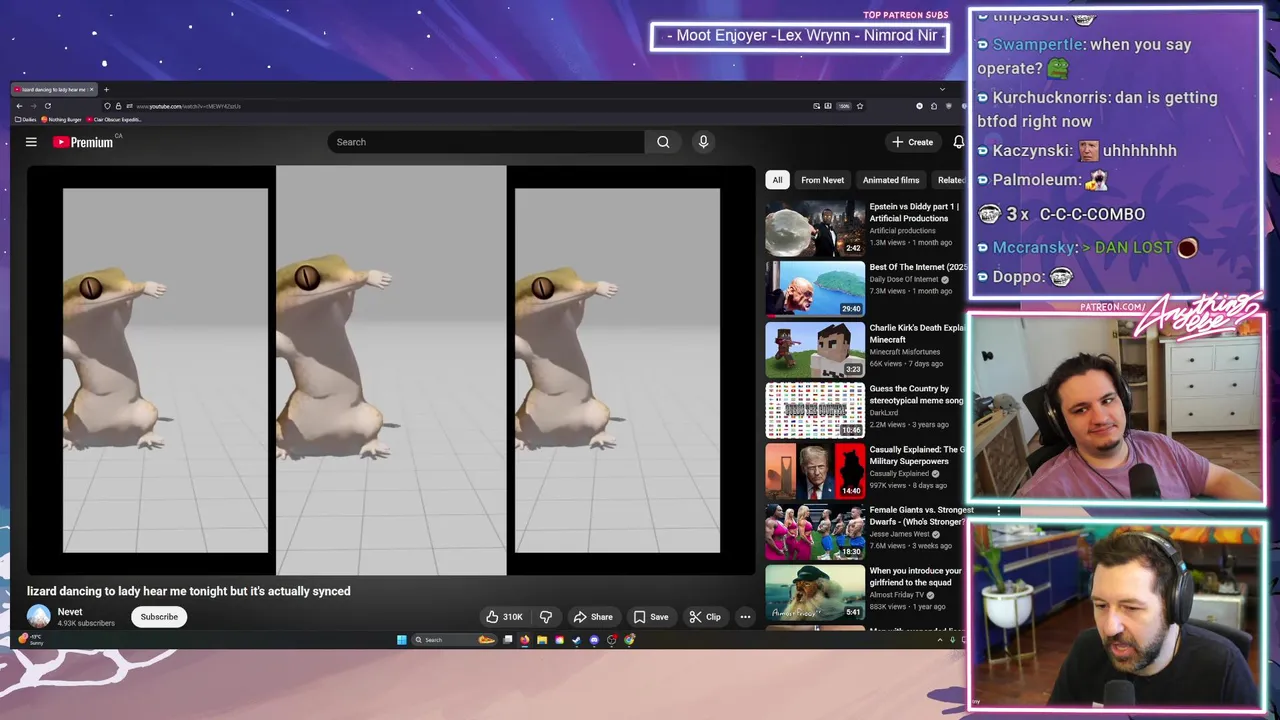
Task: Open the more actions three-dot button
Action: click(x=745, y=617)
